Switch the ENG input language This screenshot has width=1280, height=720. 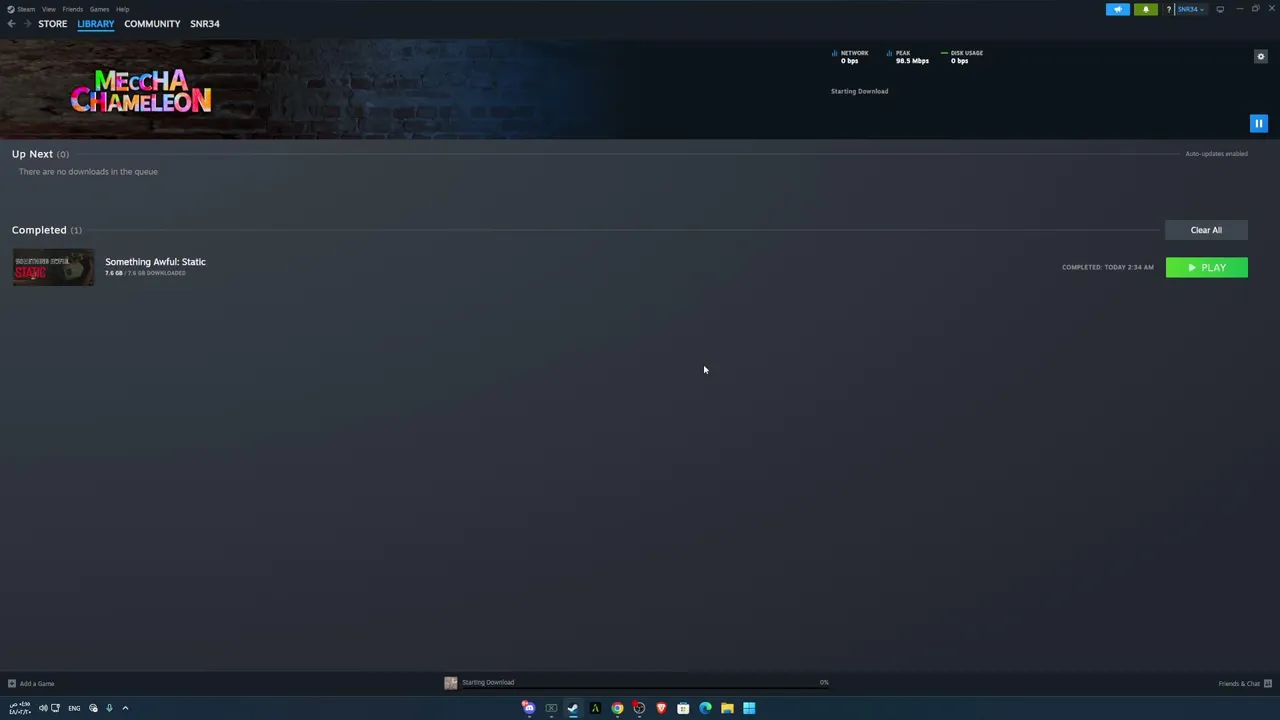pos(74,708)
